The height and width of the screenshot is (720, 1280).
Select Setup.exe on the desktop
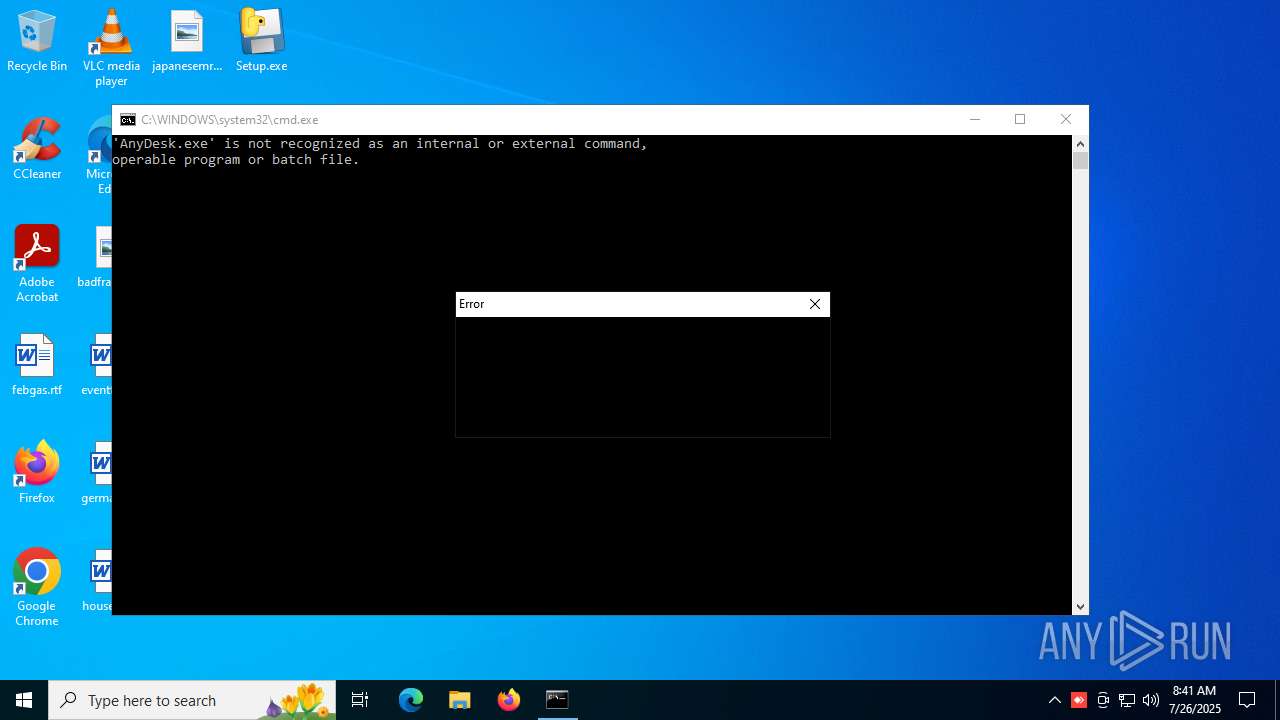261,42
